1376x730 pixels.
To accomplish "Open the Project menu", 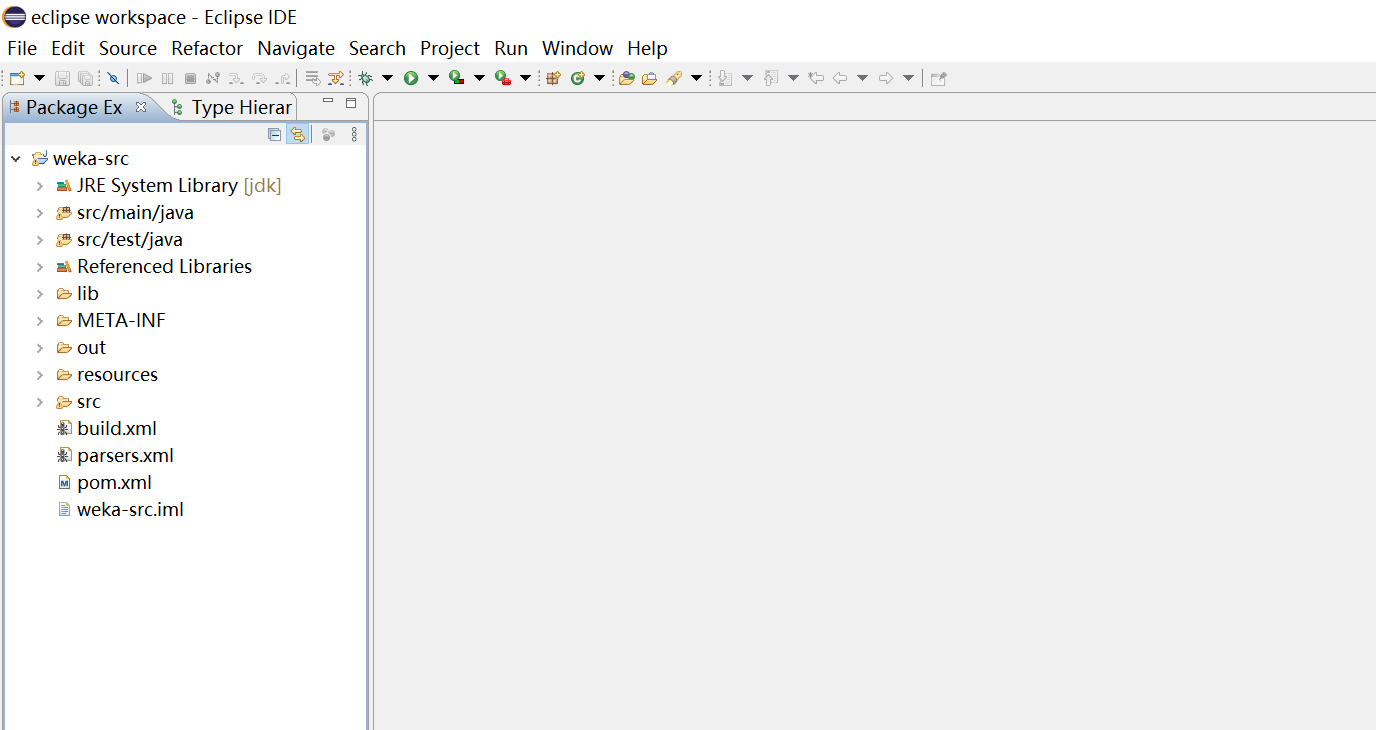I will coord(450,48).
